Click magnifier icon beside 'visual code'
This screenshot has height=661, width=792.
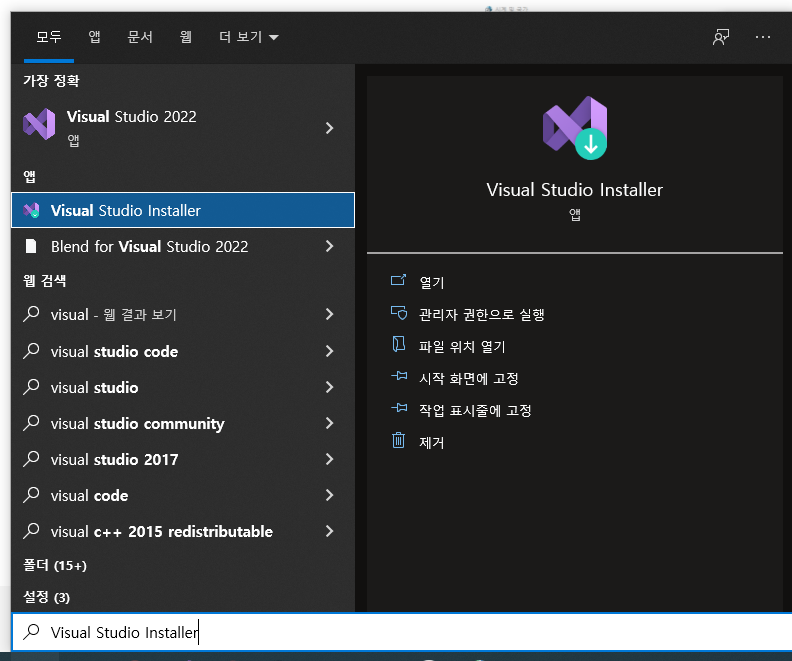(x=31, y=495)
